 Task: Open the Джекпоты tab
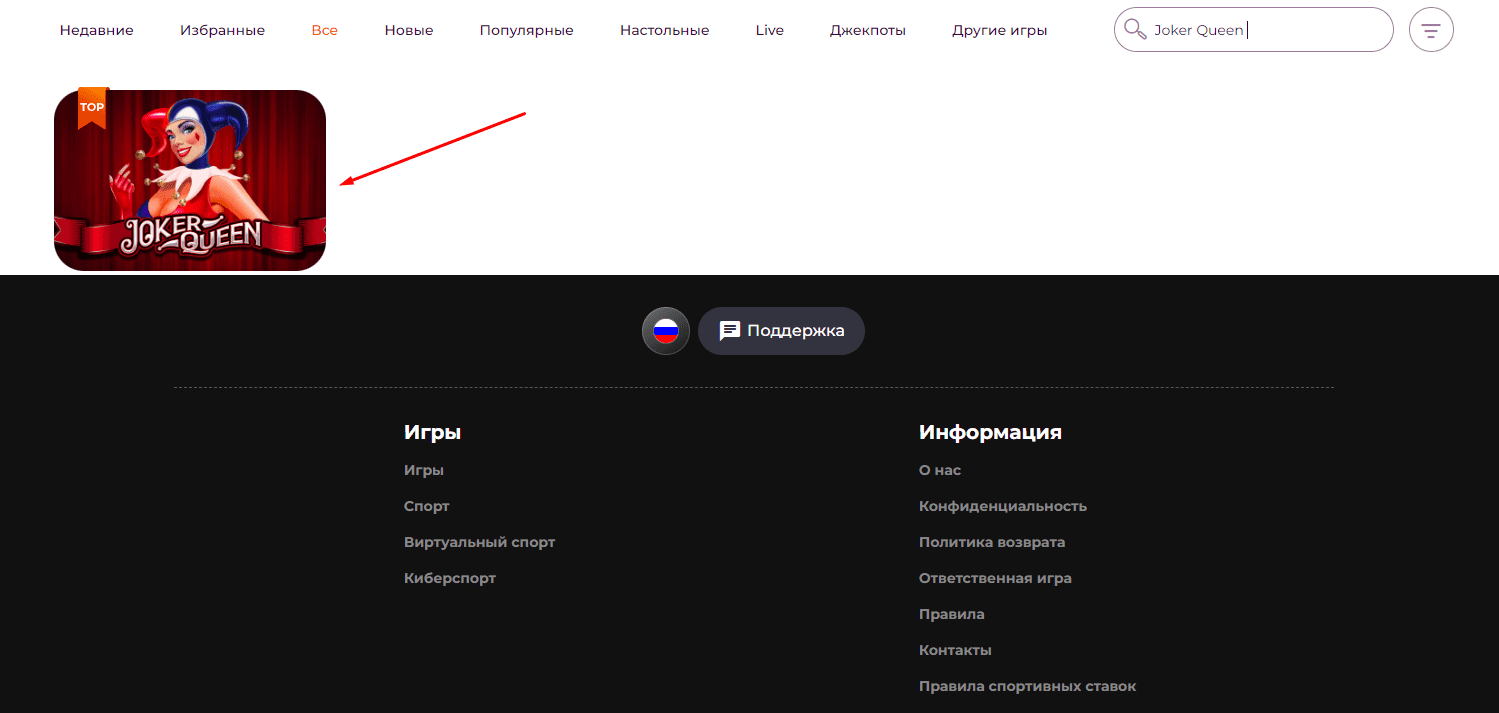(868, 31)
